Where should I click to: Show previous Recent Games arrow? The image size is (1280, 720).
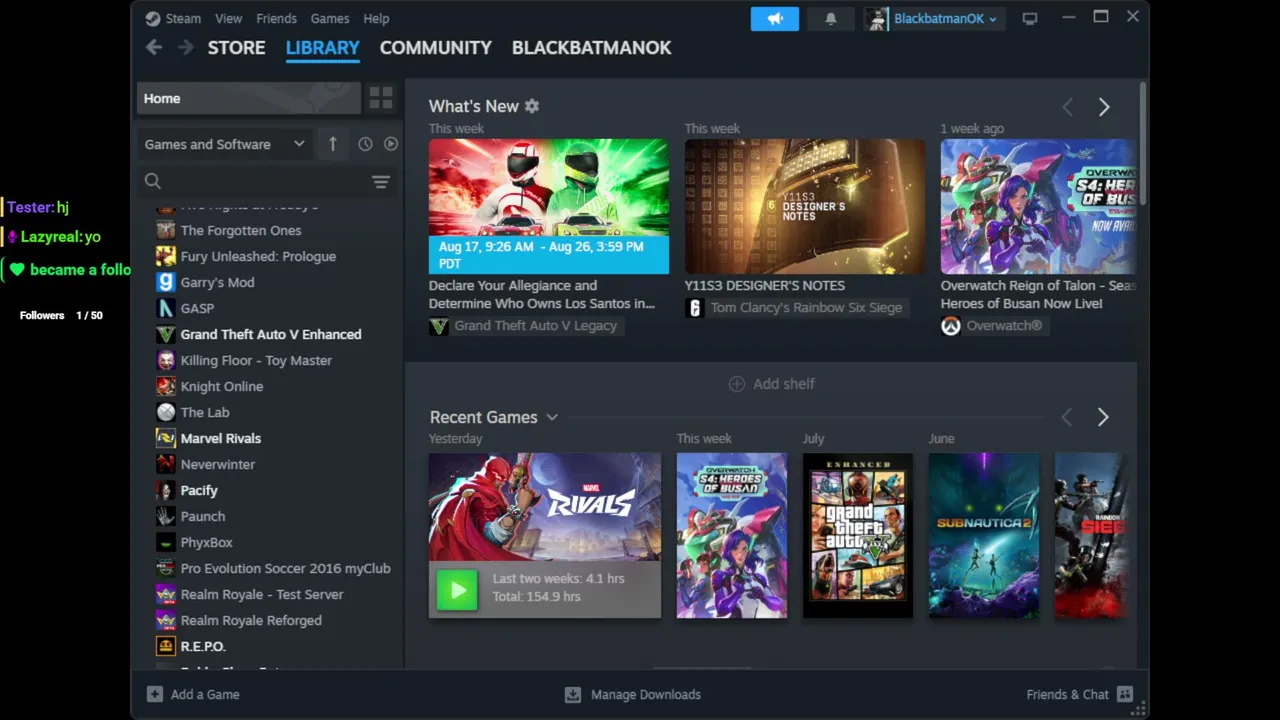point(1066,417)
